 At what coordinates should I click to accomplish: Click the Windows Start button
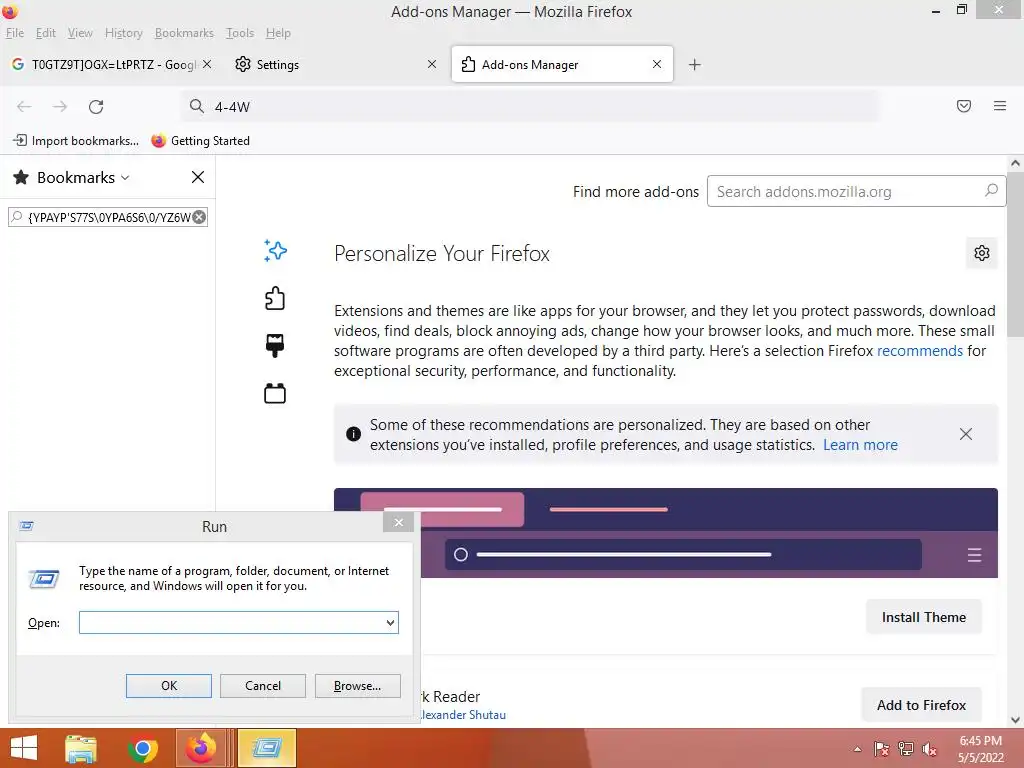click(x=24, y=748)
